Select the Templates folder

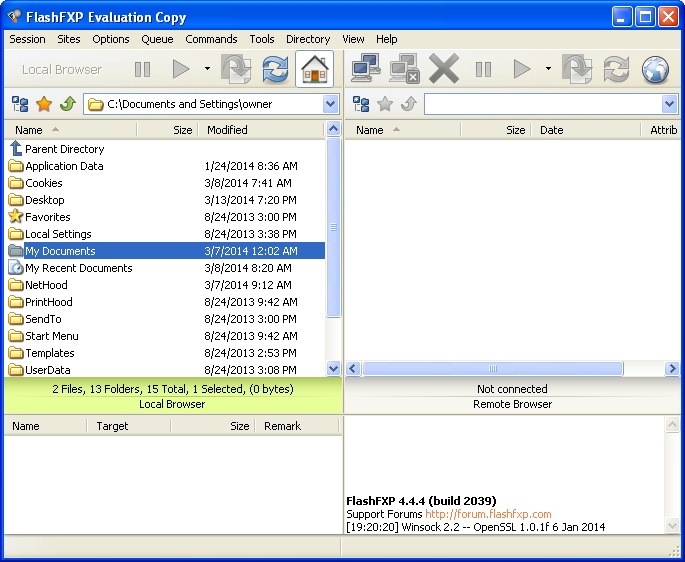click(42, 353)
